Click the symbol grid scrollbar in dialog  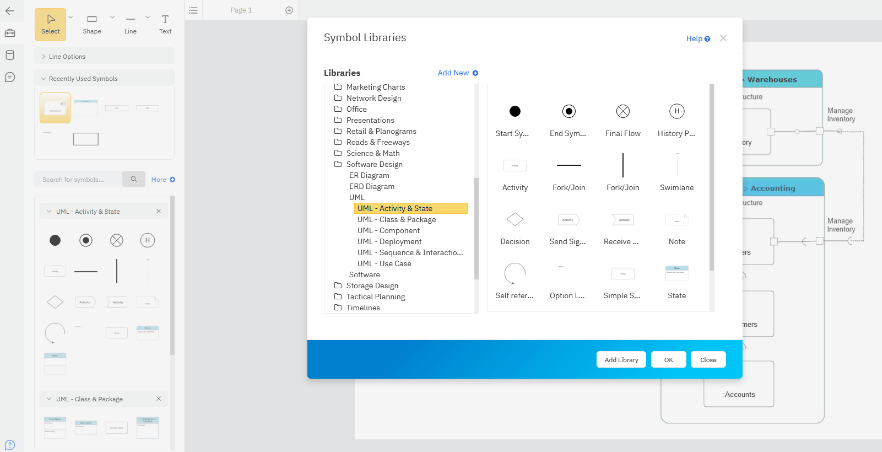point(712,177)
